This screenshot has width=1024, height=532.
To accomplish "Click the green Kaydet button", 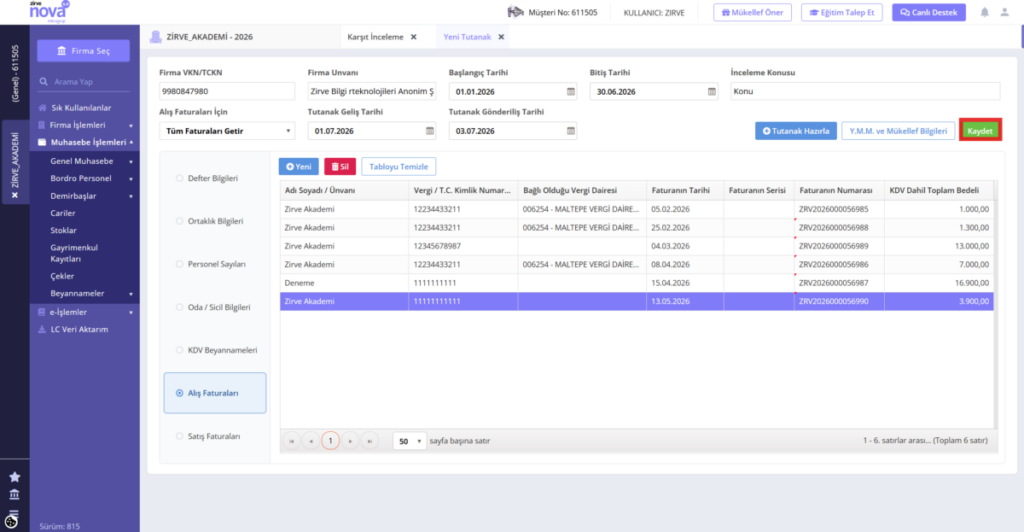I will [980, 131].
